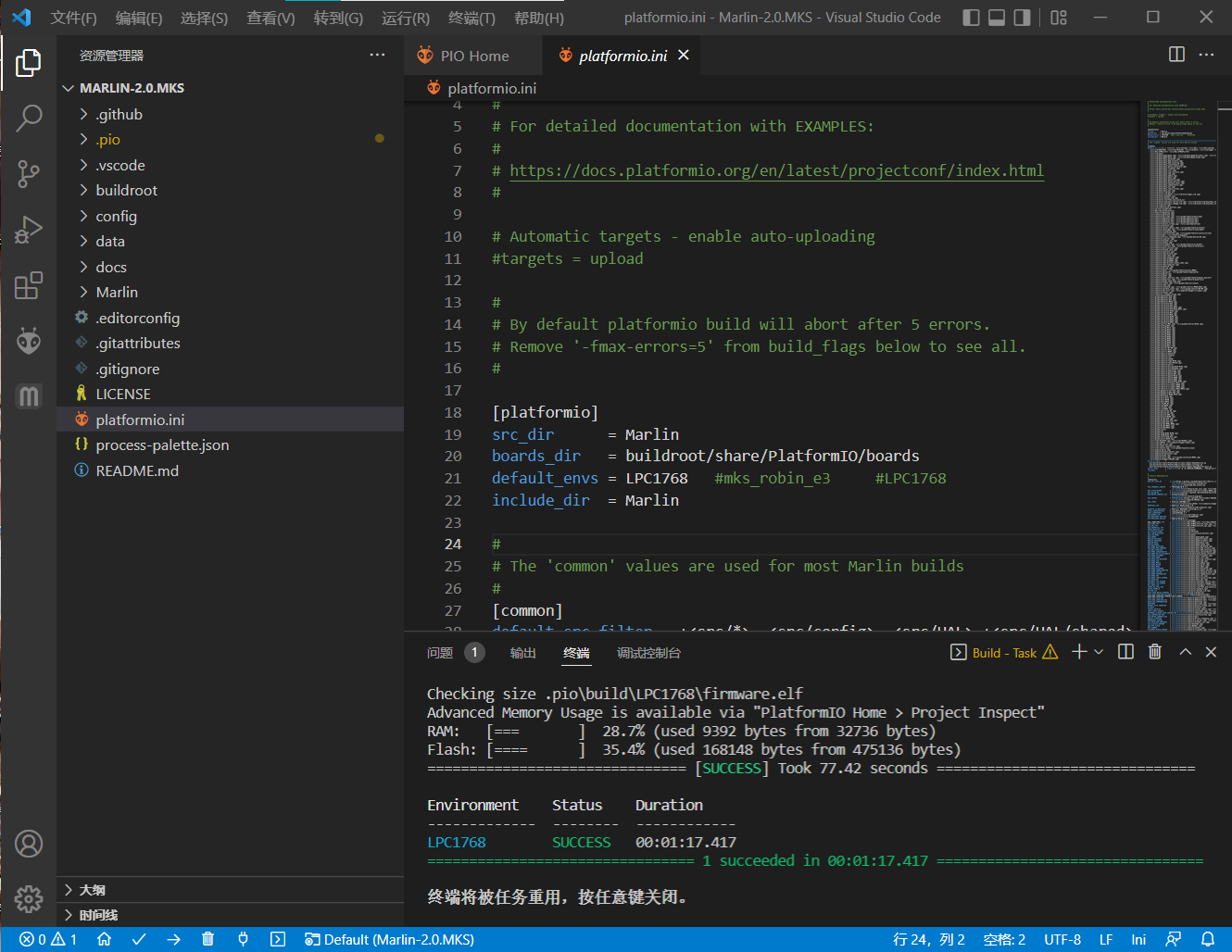Change LF end of line sequence

(x=1106, y=939)
